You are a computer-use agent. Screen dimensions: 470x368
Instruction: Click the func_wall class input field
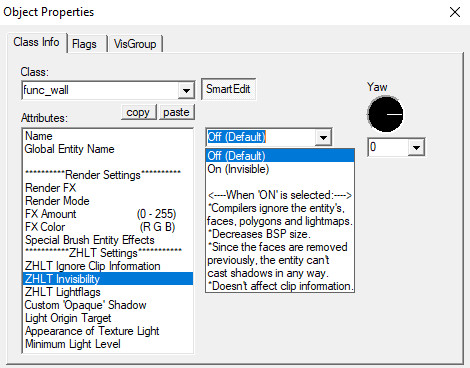pyautogui.click(x=100, y=90)
